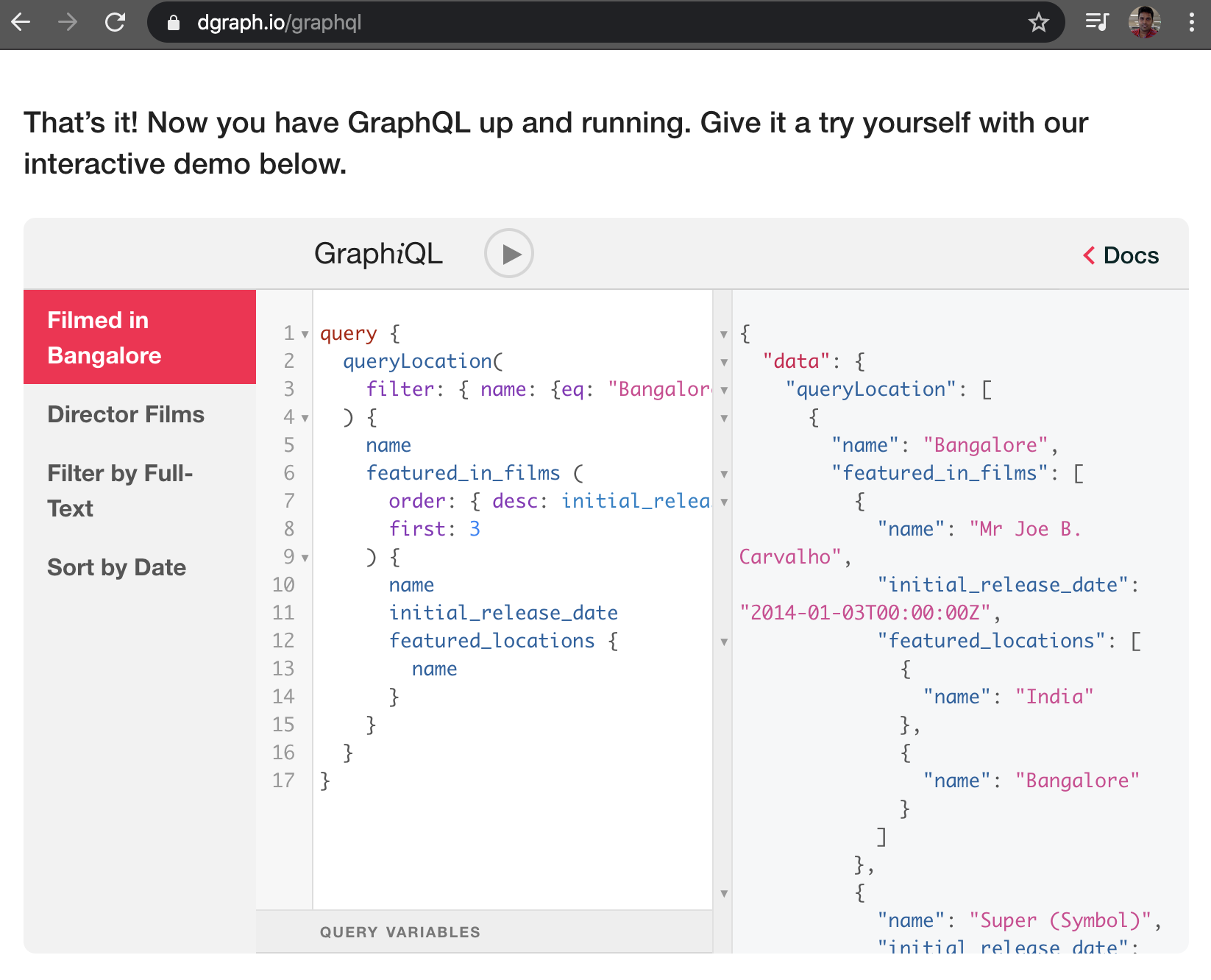Click the "first: 3" argument on line 8
1211x980 pixels.
click(x=435, y=529)
